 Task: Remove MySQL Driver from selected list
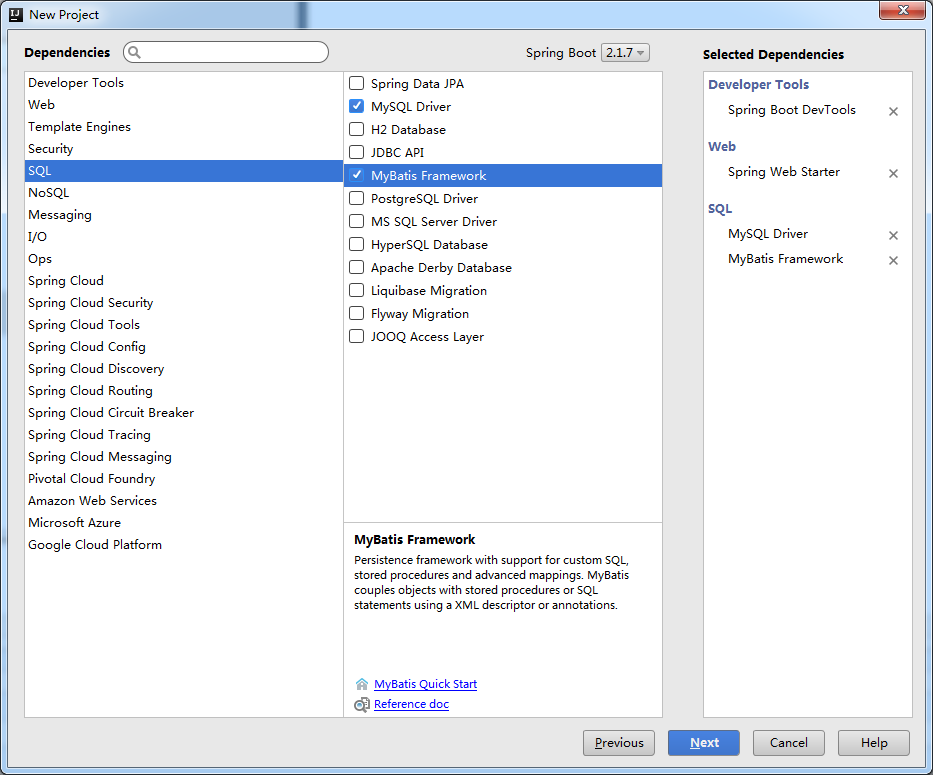(x=893, y=236)
